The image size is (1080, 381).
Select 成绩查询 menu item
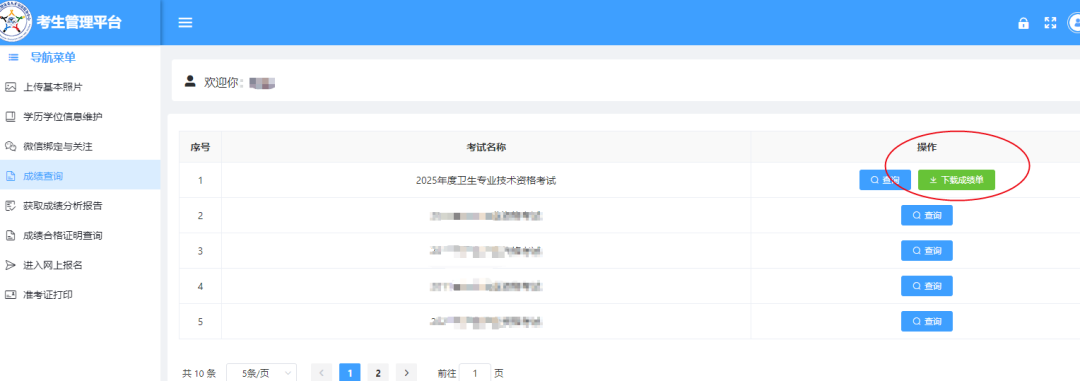pos(80,176)
